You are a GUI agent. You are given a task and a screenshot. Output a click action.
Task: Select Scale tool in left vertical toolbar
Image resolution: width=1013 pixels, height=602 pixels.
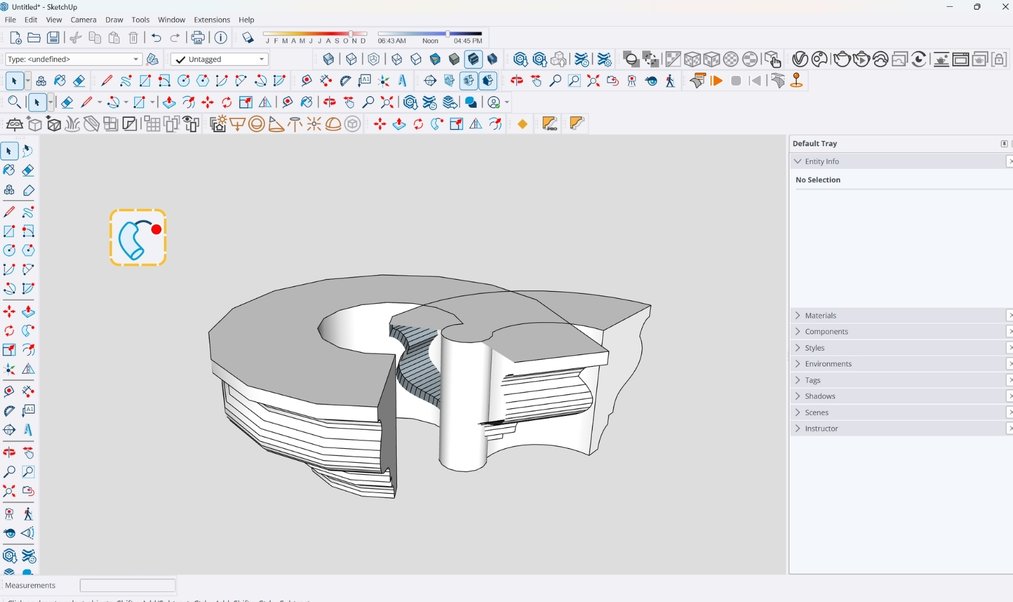(9, 350)
